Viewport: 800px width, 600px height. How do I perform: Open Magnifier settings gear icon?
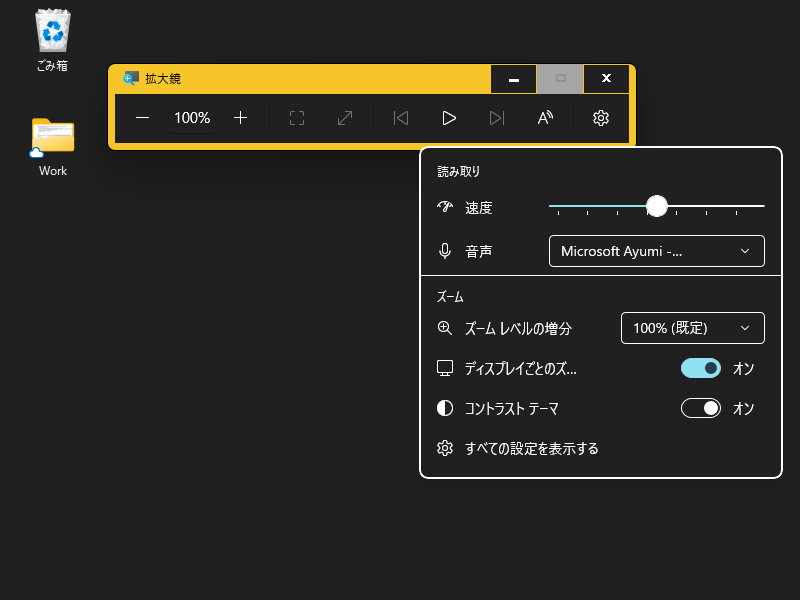[601, 118]
